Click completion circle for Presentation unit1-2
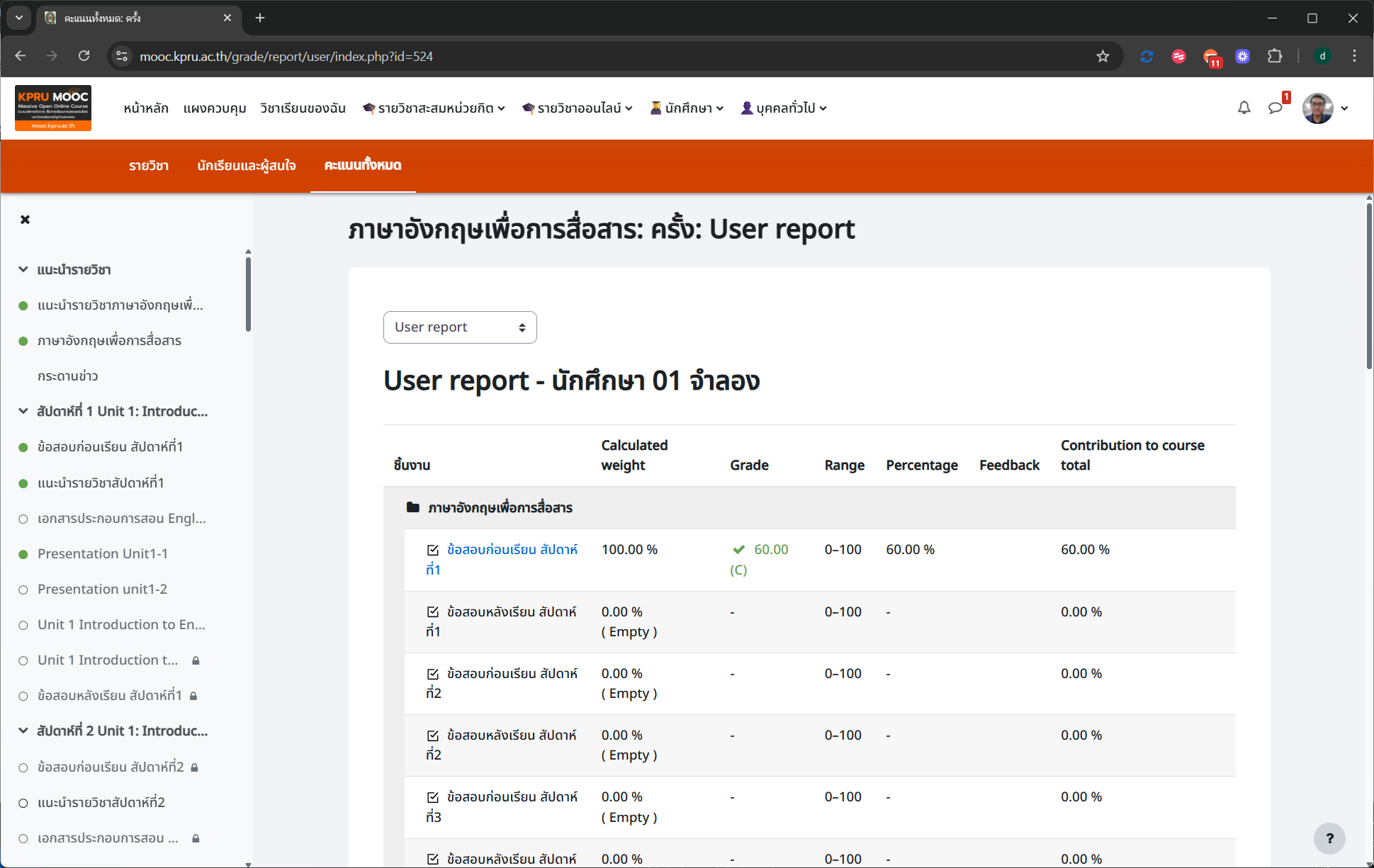This screenshot has width=1374, height=868. (23, 590)
